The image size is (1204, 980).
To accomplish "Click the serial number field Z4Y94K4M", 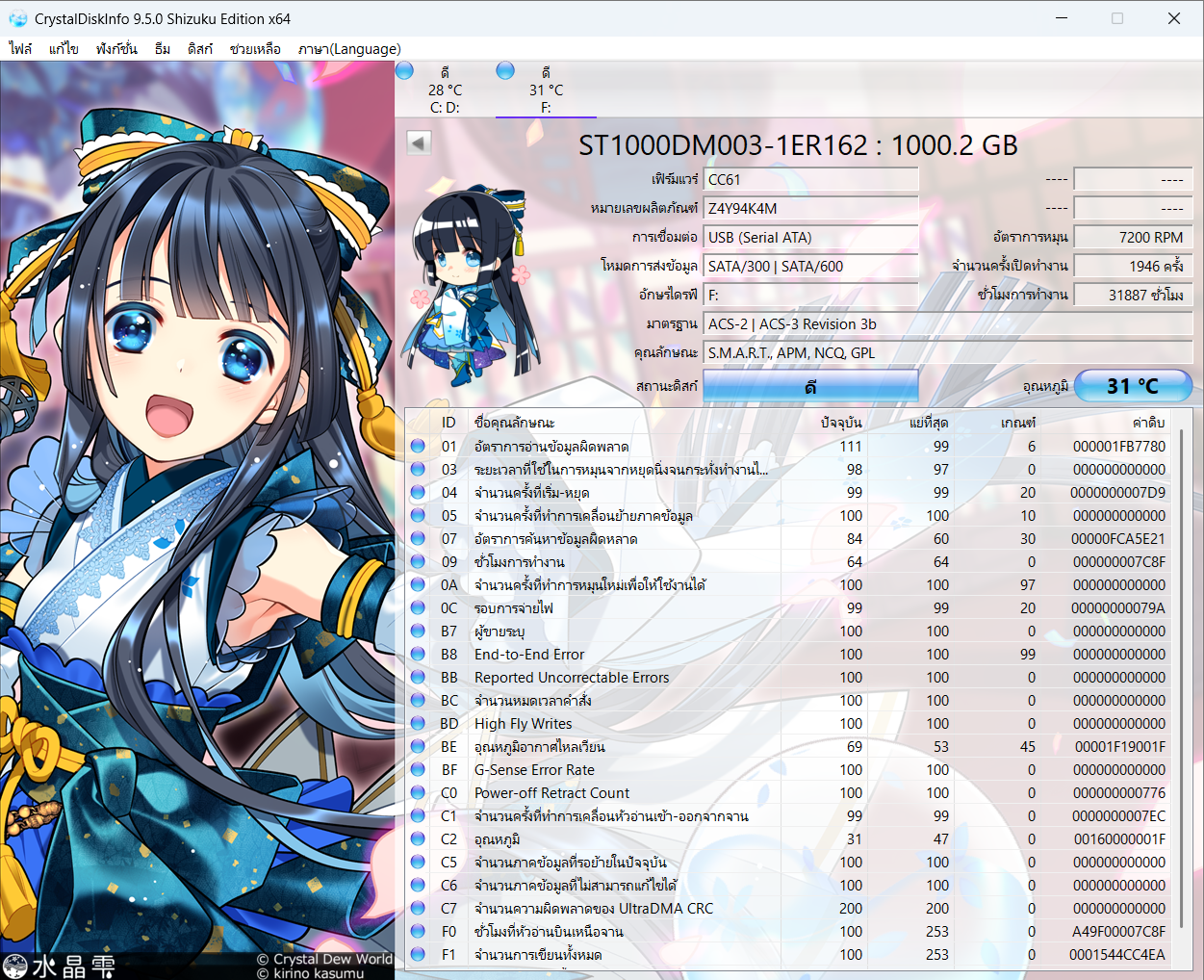I will (811, 208).
